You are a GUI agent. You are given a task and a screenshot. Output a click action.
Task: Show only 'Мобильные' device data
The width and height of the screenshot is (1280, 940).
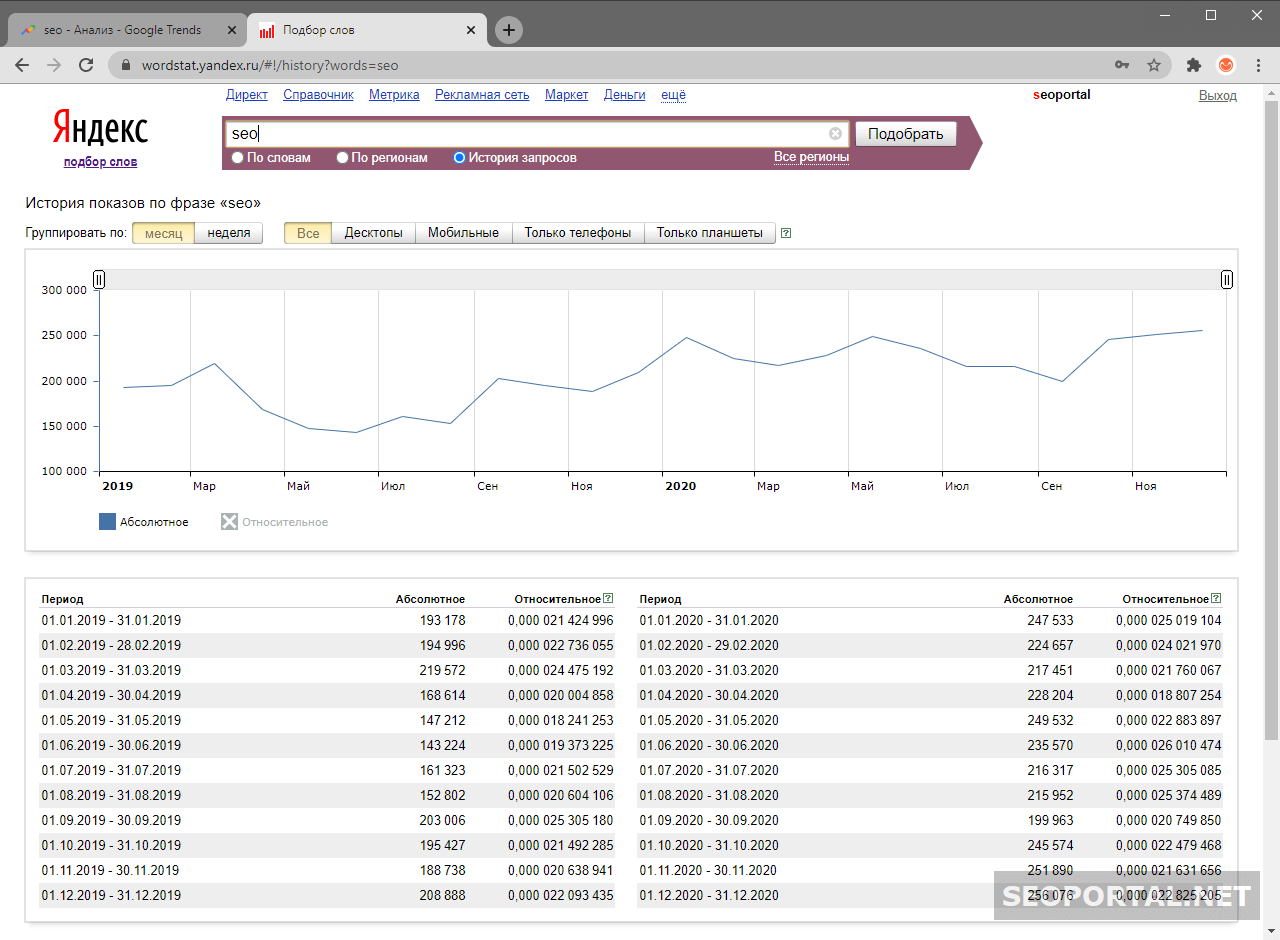(x=463, y=233)
